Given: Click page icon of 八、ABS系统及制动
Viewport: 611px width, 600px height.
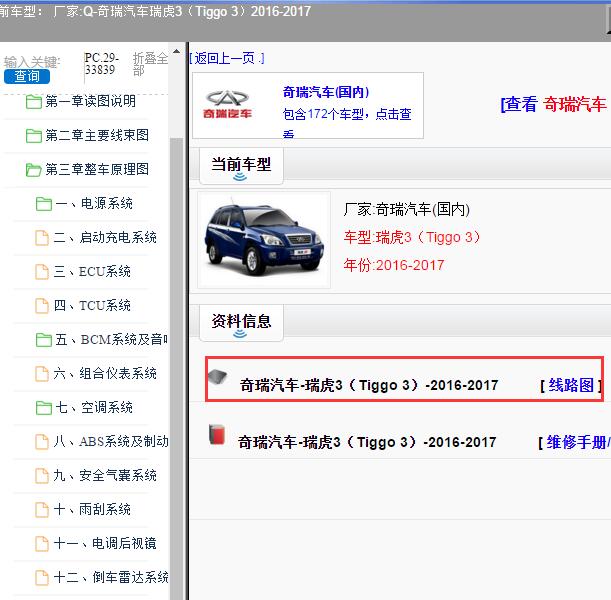Looking at the screenshot, I should coord(42,442).
